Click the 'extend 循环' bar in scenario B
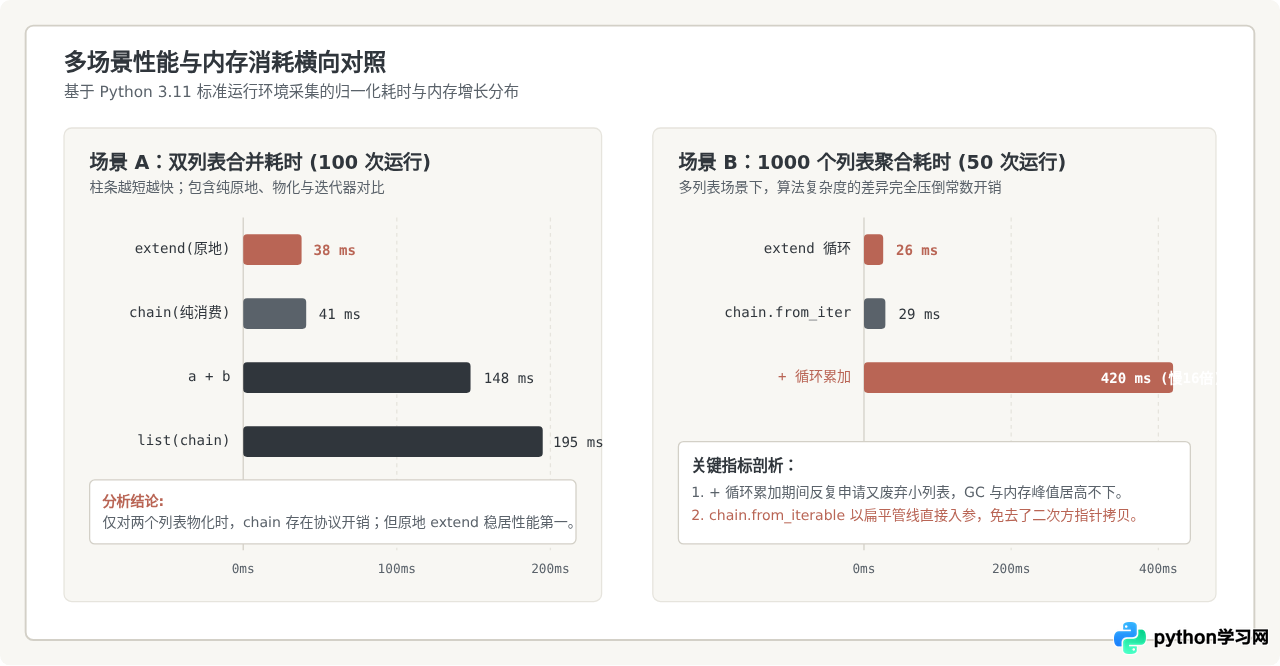The height and width of the screenshot is (666, 1280). pos(874,250)
